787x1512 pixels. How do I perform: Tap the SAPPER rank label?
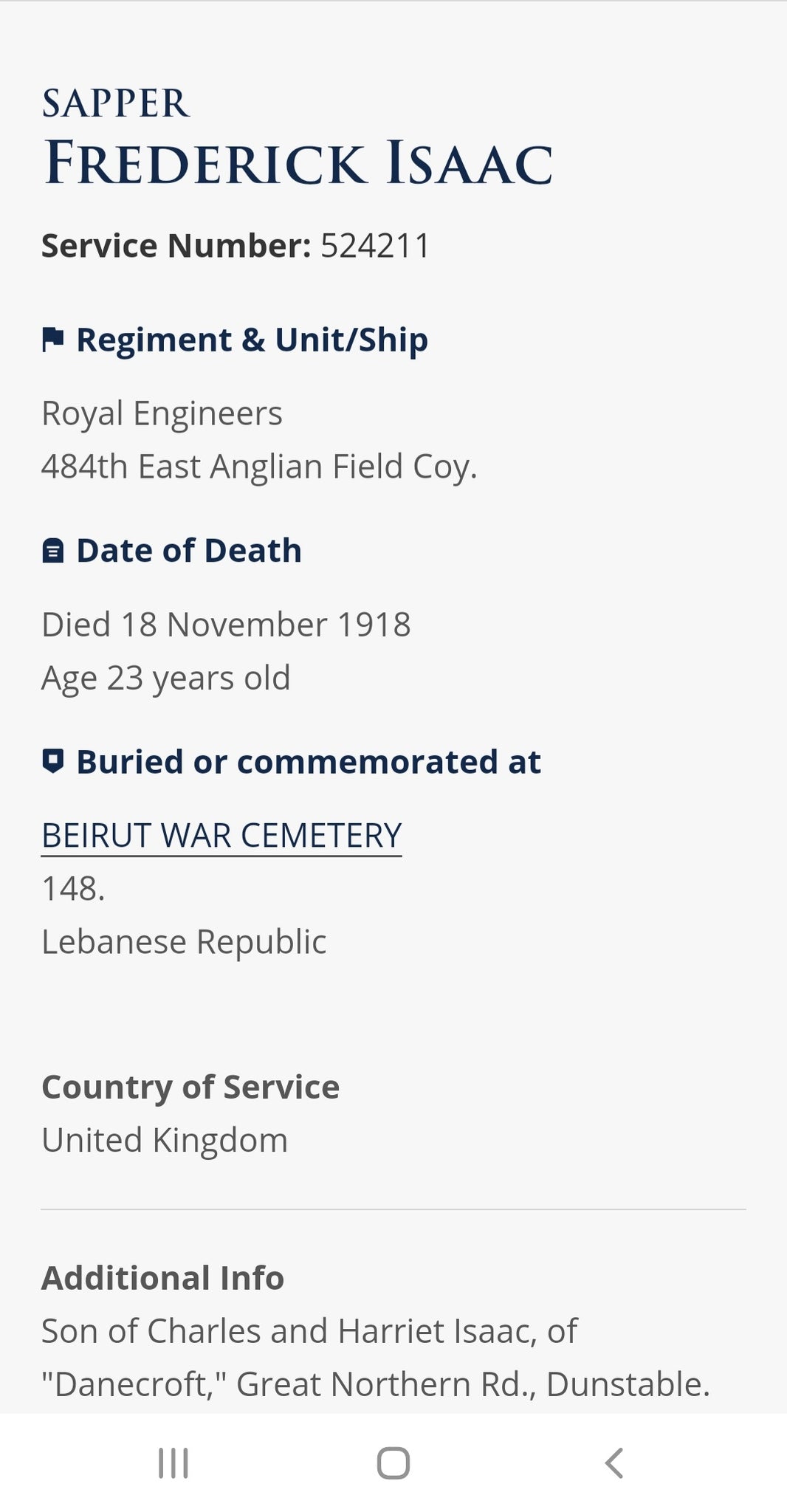tap(116, 103)
